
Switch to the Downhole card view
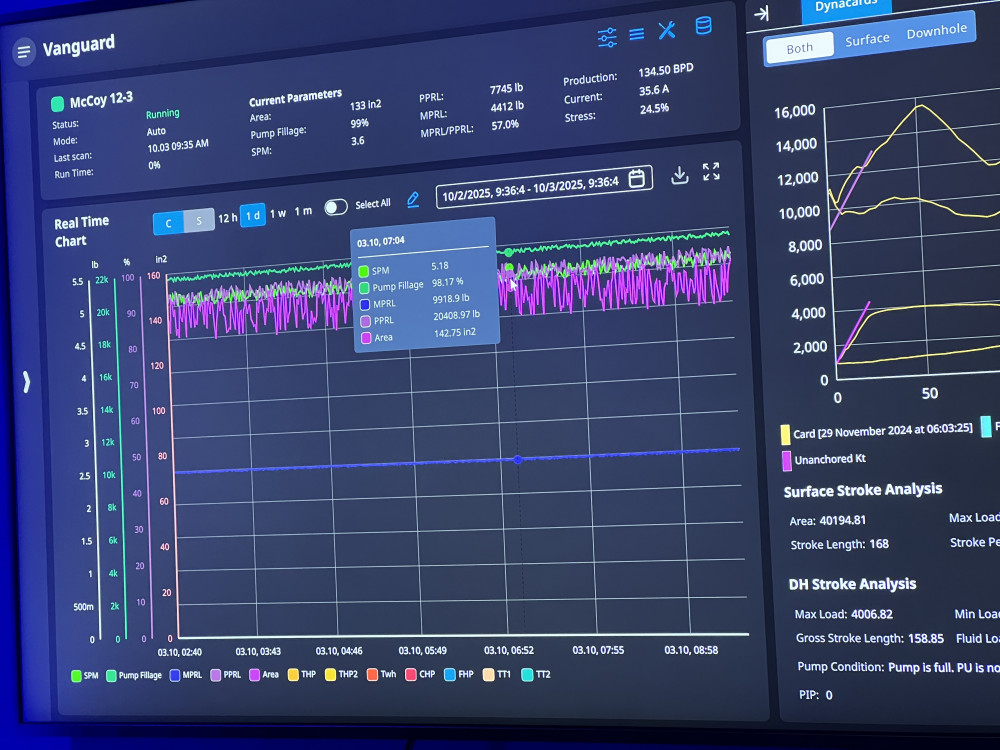pos(936,31)
